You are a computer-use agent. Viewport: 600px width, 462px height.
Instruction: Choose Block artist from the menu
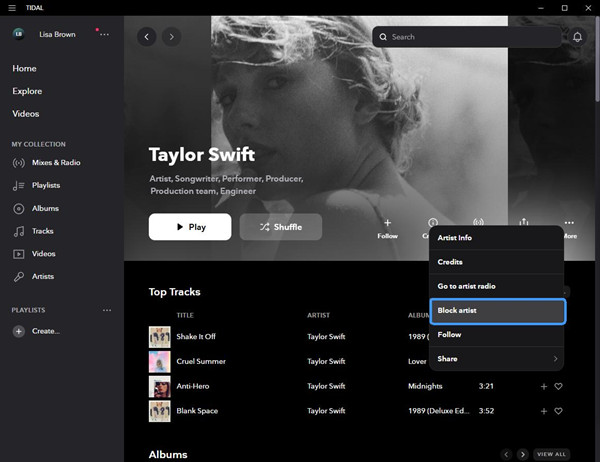(497, 311)
